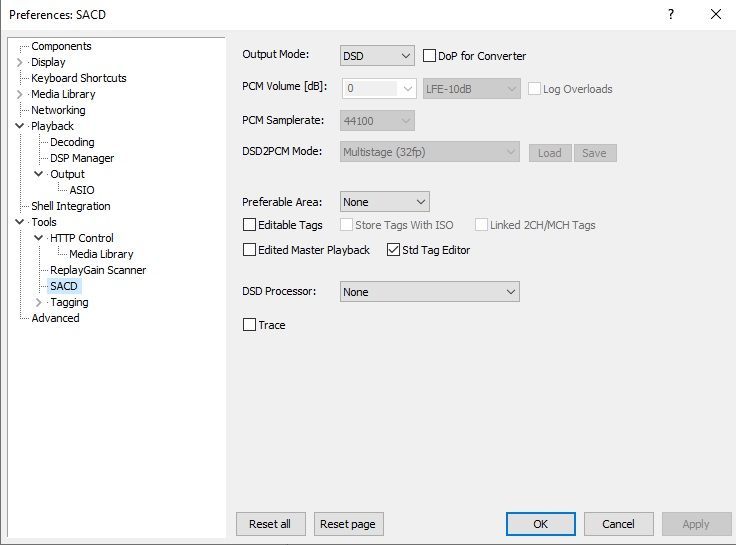The height and width of the screenshot is (545, 736).
Task: Open the DSP Manager page
Action: (x=82, y=158)
